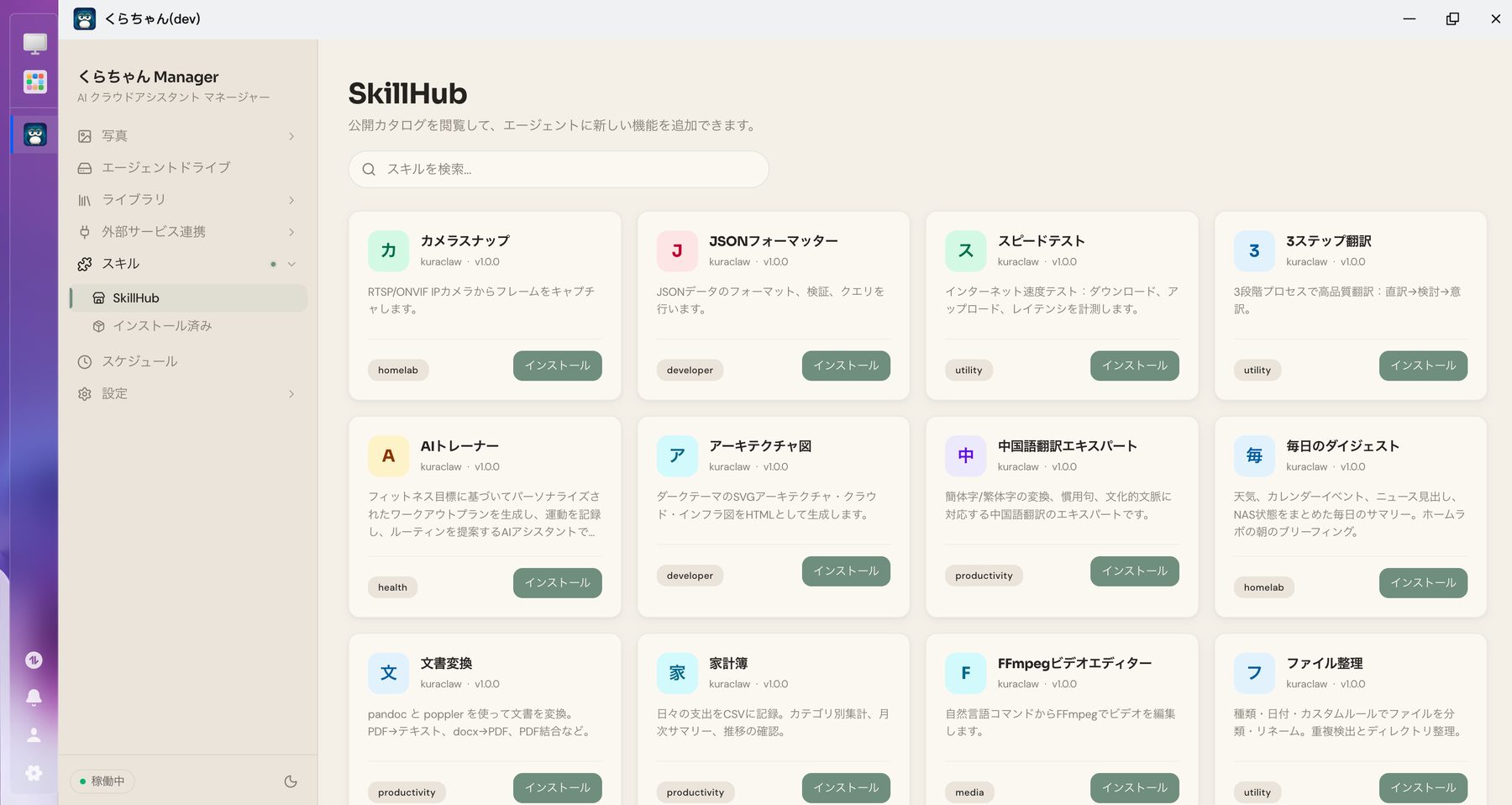Expand the 写真 sidebar section chevron

tap(291, 136)
